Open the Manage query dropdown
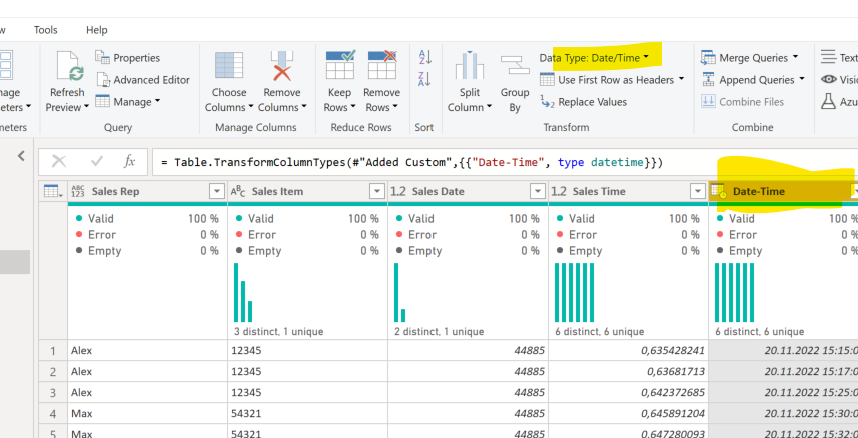 [x=127, y=102]
